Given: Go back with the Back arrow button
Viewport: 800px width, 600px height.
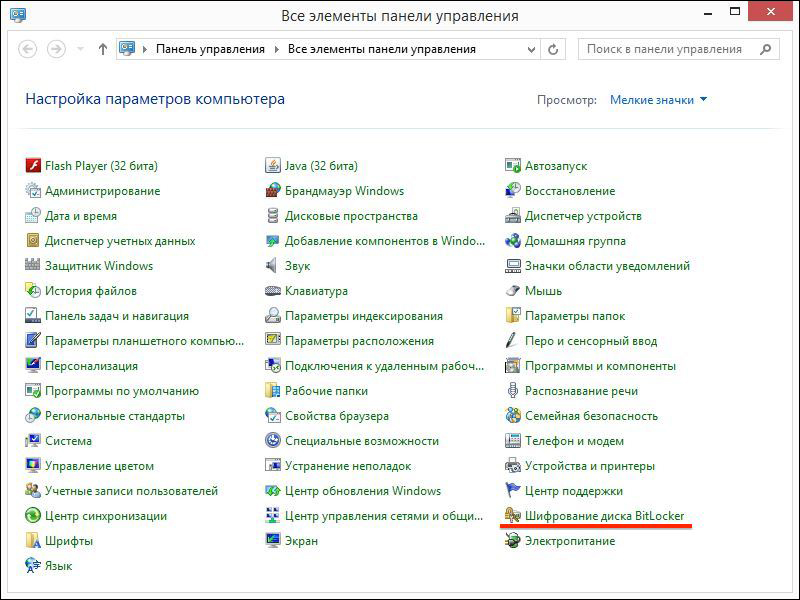Looking at the screenshot, I should (x=28, y=49).
